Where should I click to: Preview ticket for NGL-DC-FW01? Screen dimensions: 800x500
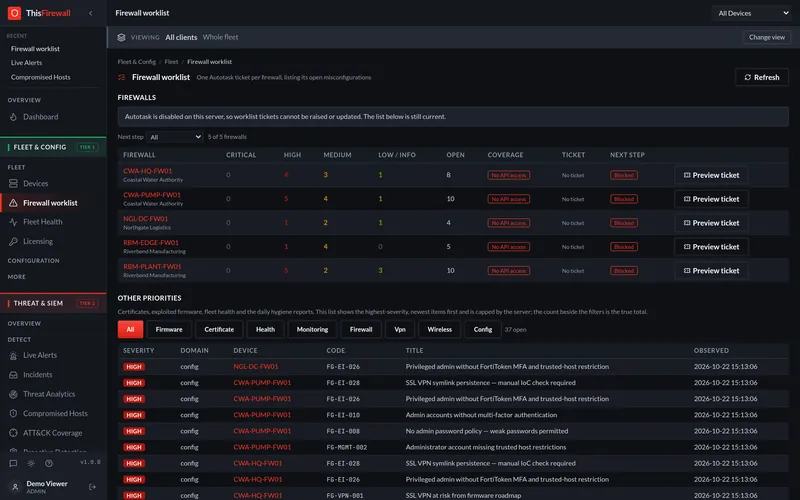711,223
